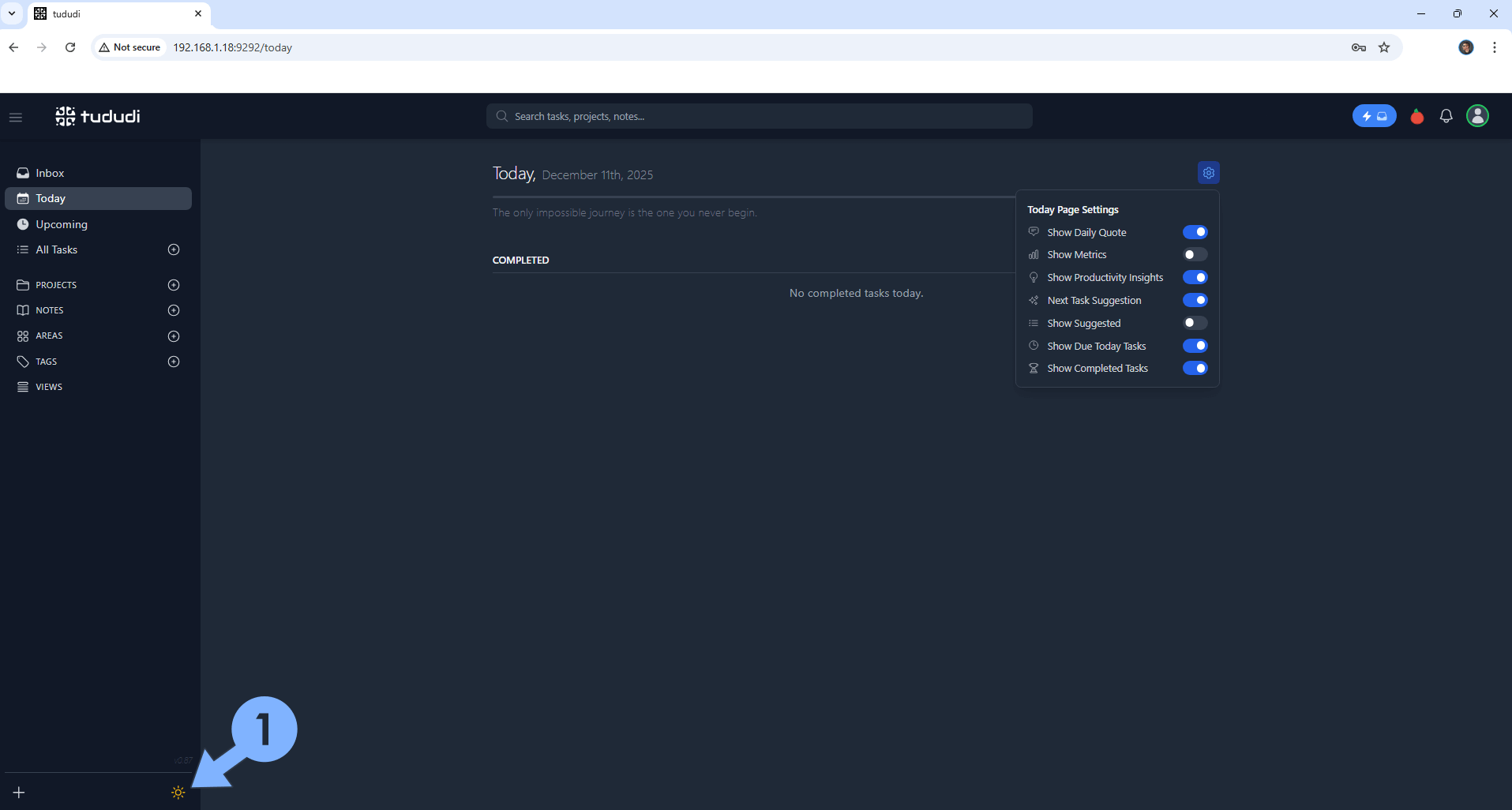The height and width of the screenshot is (810, 1512).
Task: Open the browser tab list chevron
Action: pyautogui.click(x=11, y=13)
